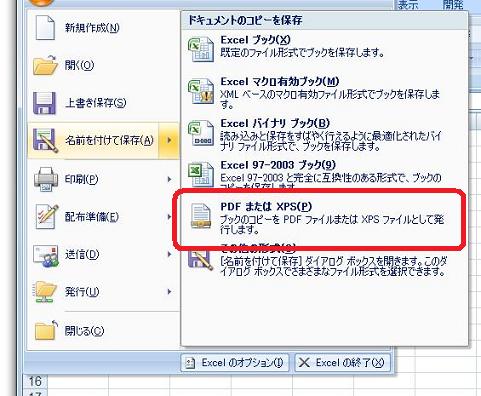The image size is (481, 396).
Task: Select 上書き保存(S) menu entry
Action: coord(103,103)
